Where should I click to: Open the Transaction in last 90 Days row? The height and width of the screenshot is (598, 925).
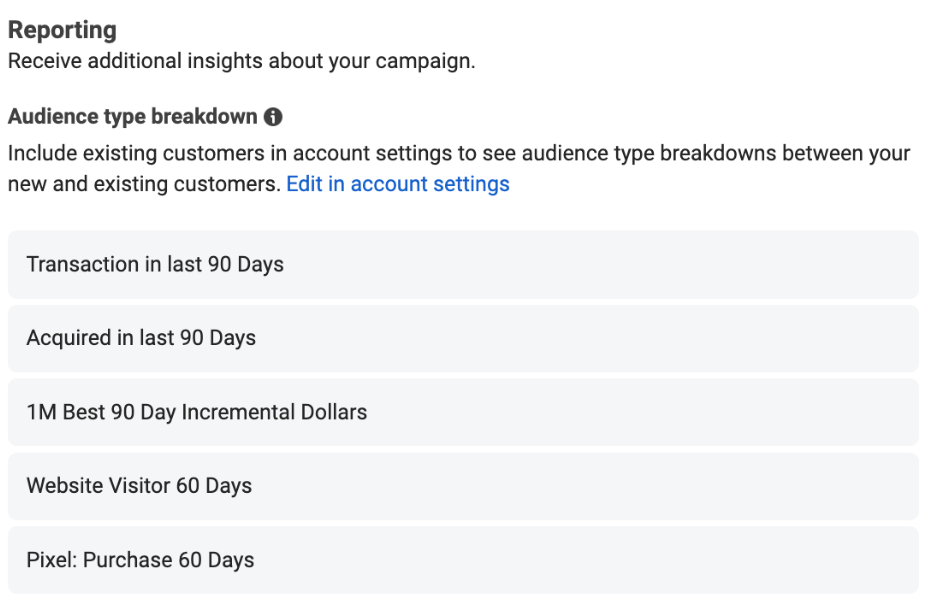point(463,264)
